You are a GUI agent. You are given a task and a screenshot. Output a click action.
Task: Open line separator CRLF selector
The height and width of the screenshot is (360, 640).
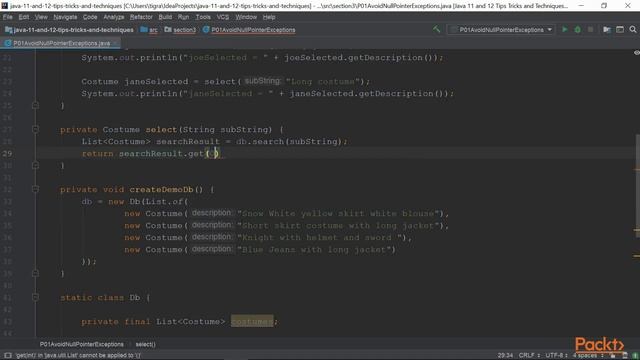tap(529, 356)
